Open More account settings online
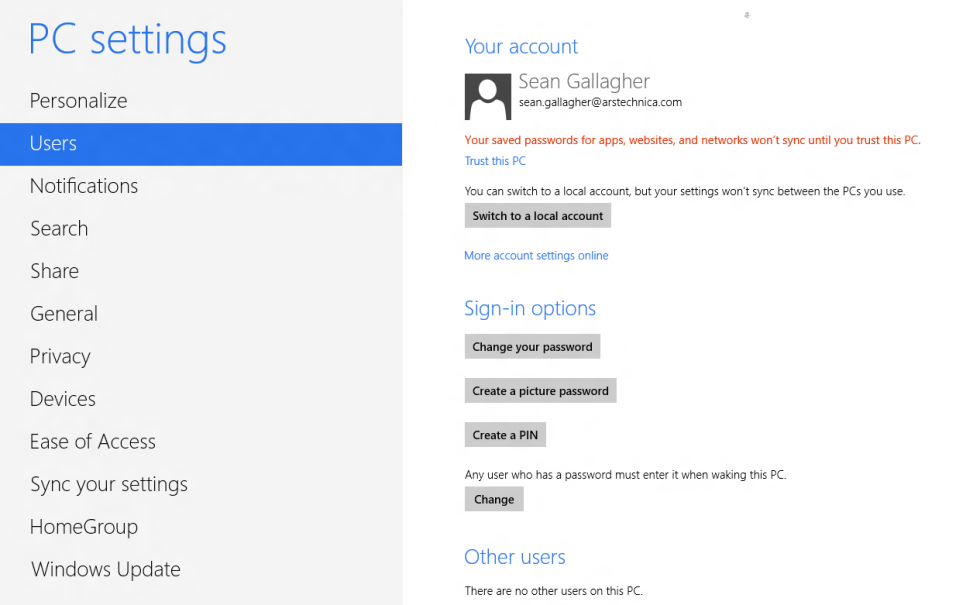This screenshot has width=980, height=605. [536, 255]
